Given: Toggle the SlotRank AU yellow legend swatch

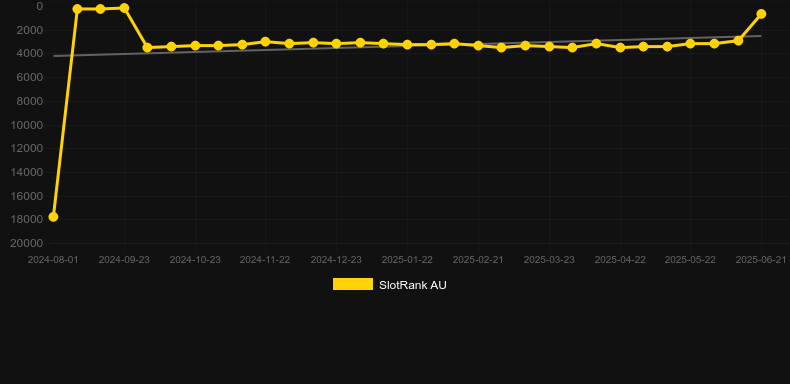Looking at the screenshot, I should tap(353, 284).
